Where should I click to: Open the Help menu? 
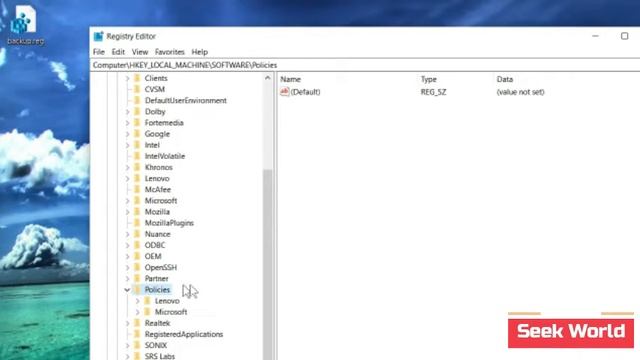tap(200, 52)
